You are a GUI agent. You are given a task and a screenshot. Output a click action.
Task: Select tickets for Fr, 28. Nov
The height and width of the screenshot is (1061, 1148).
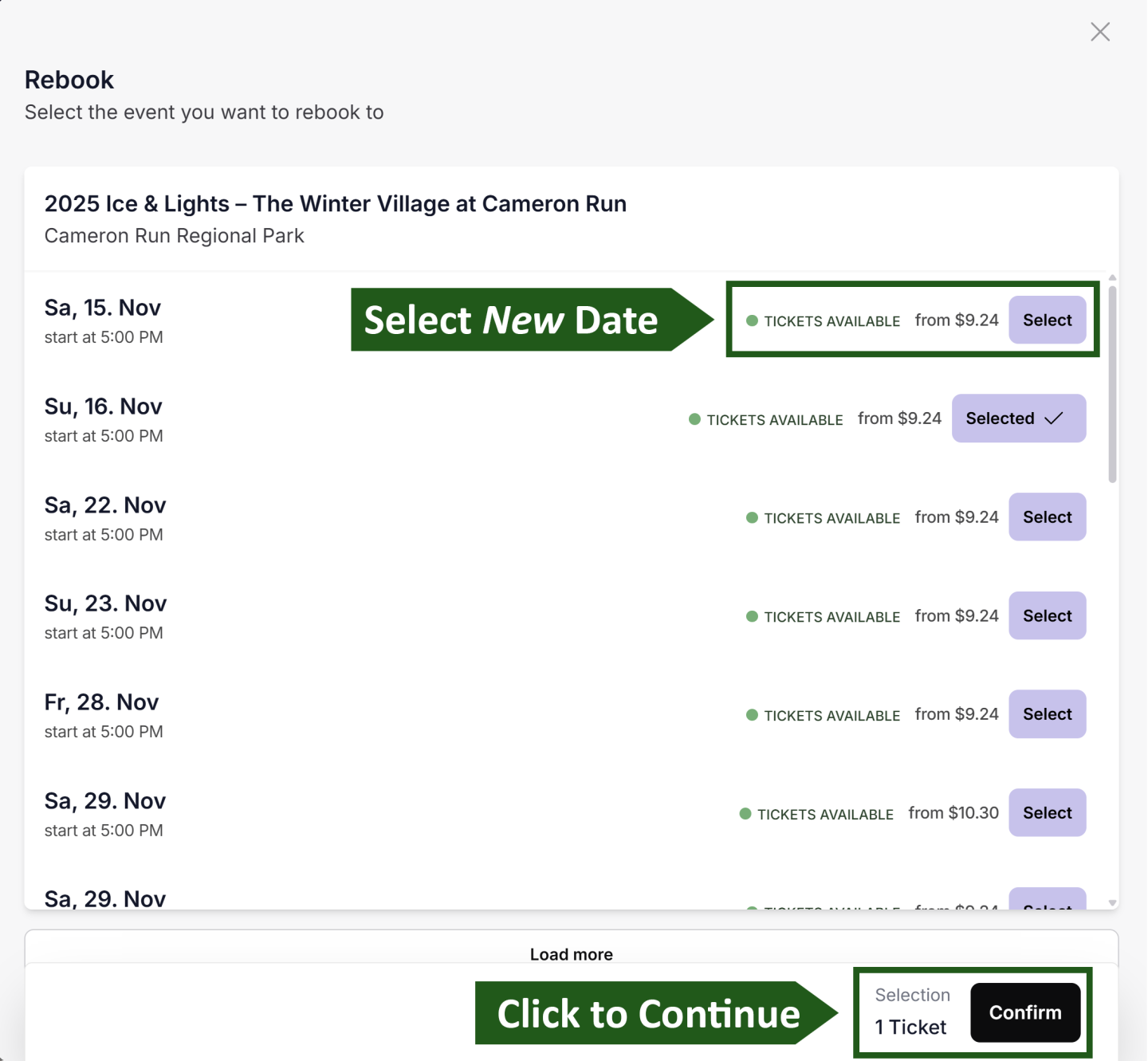click(x=1047, y=714)
